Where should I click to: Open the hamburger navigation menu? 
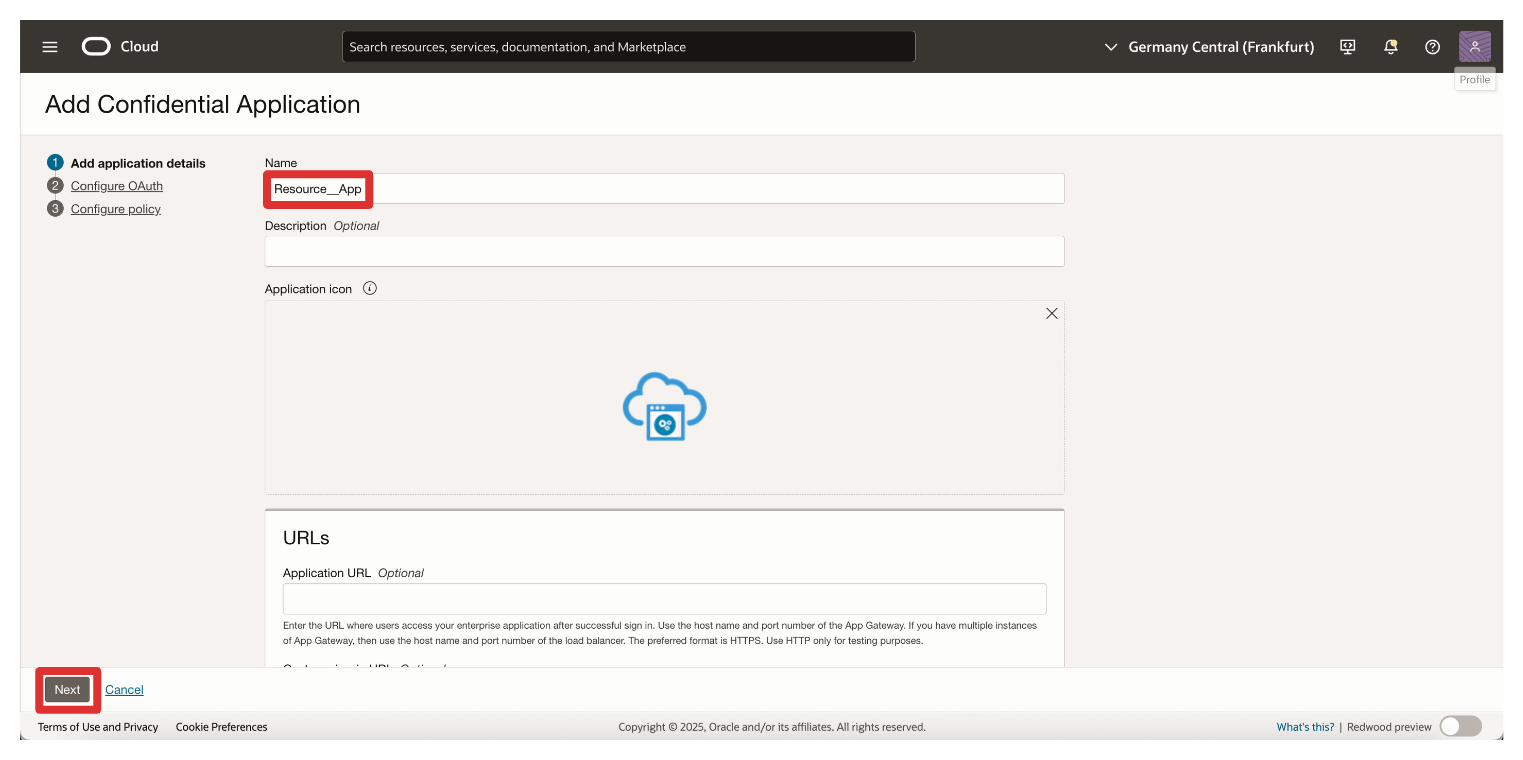point(50,47)
